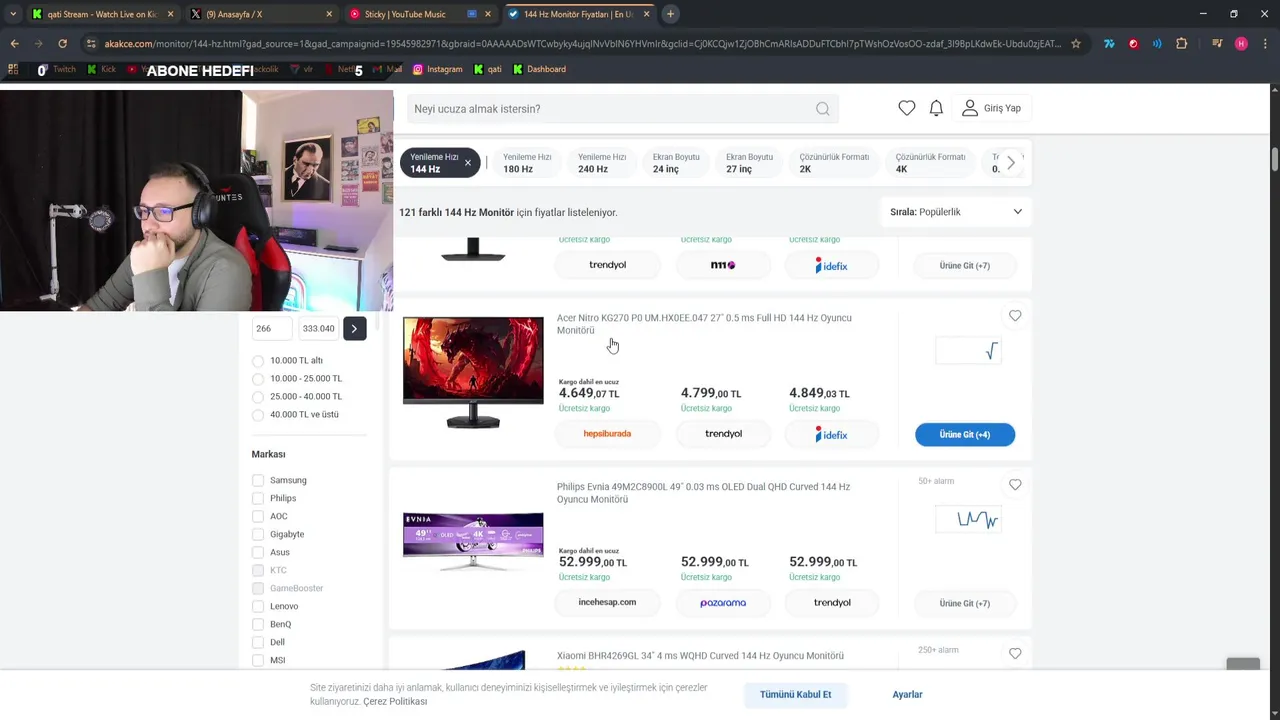Open favorites via the heart icon in header

(x=906, y=108)
